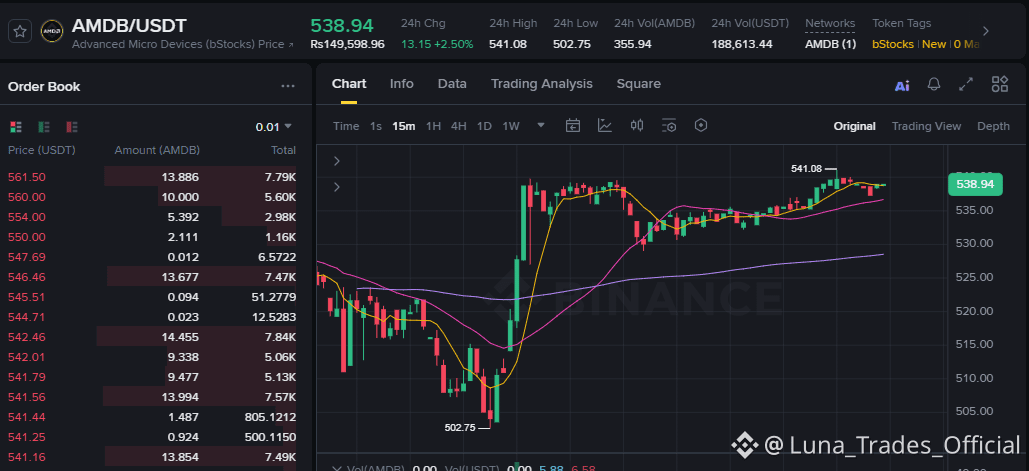This screenshot has height=471, width=1029.
Task: Change candlestick chart style
Action: (x=637, y=125)
